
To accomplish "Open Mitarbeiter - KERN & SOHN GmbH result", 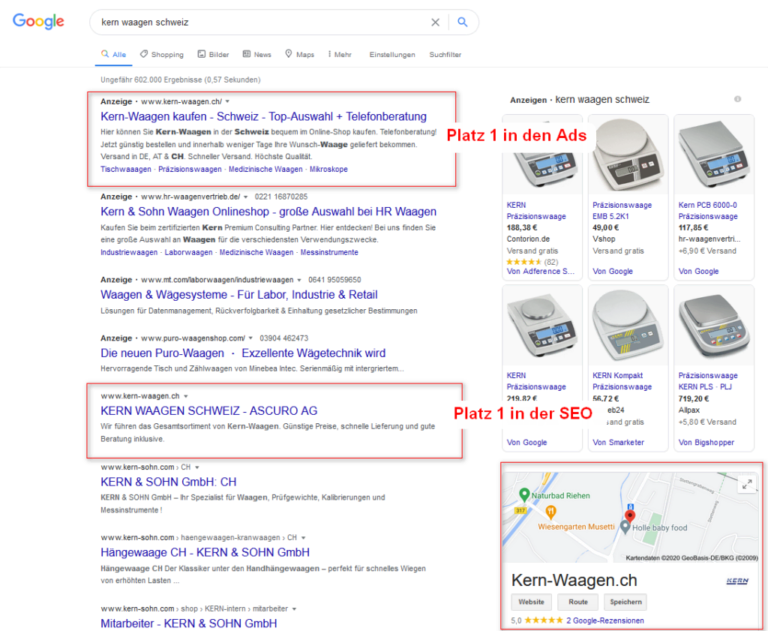I will click(x=189, y=624).
